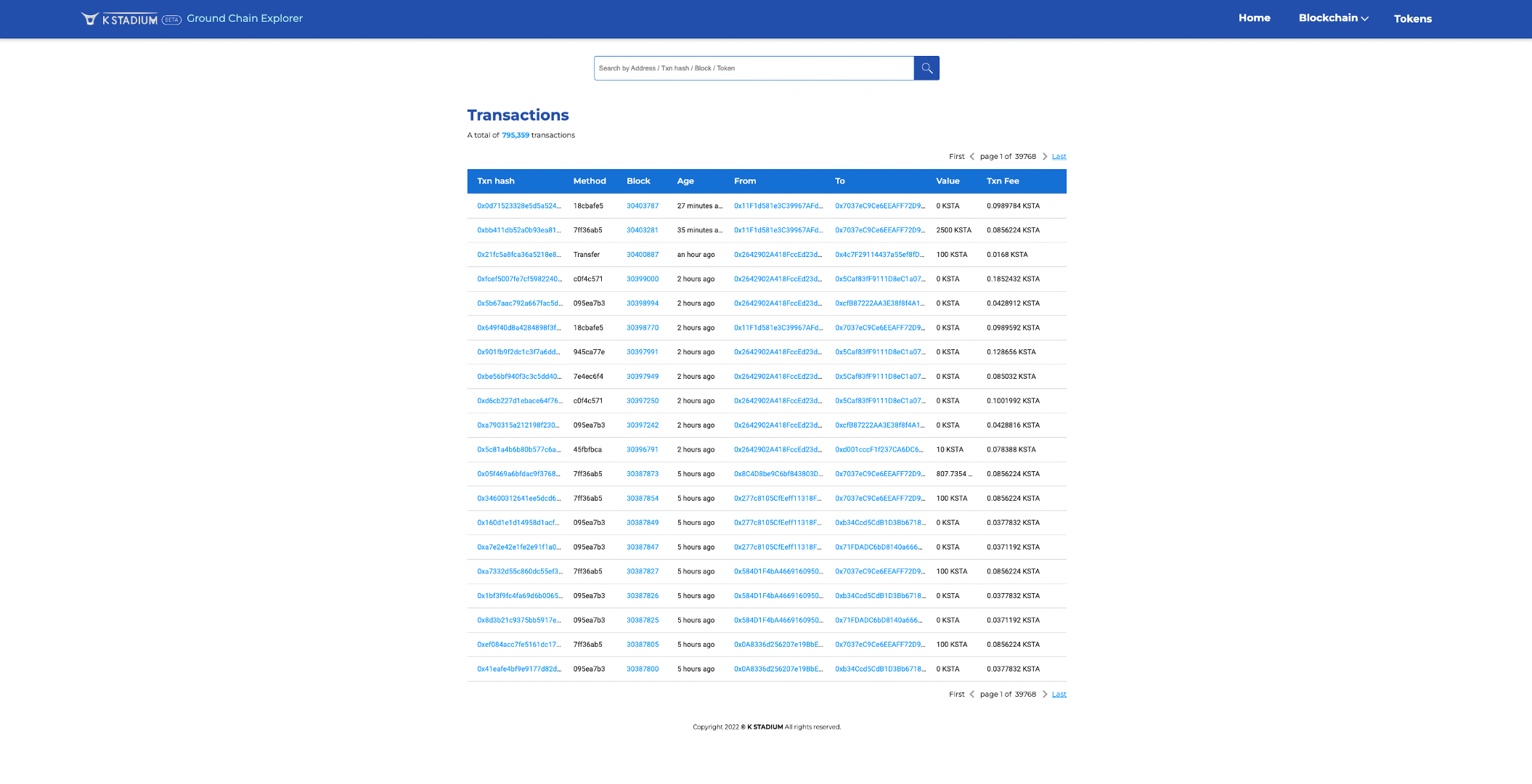
Task: Open To address 0x4c7F29114437a55ef8fD
Action: (879, 255)
